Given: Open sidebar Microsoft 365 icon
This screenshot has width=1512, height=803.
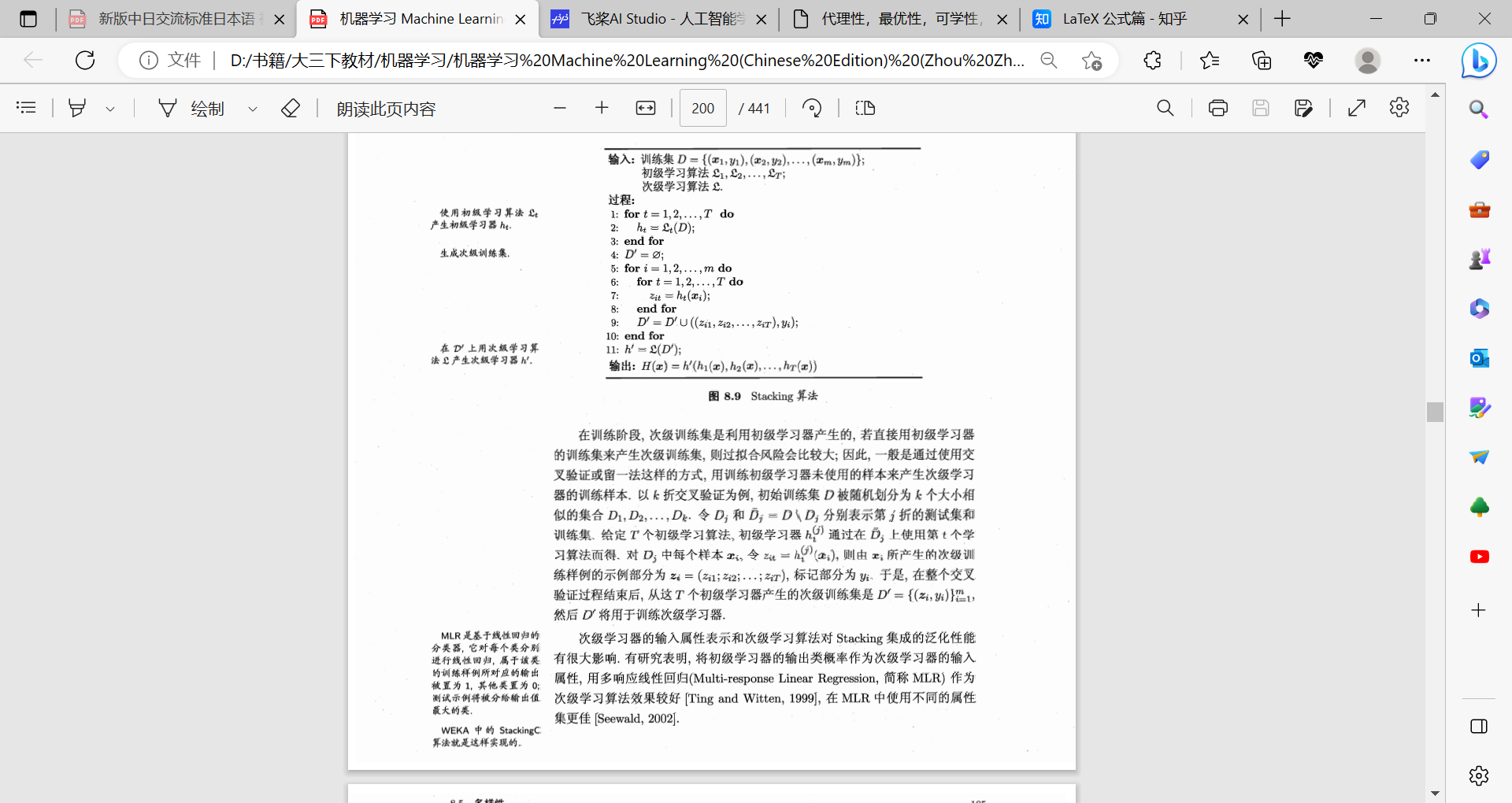Looking at the screenshot, I should coord(1479,309).
